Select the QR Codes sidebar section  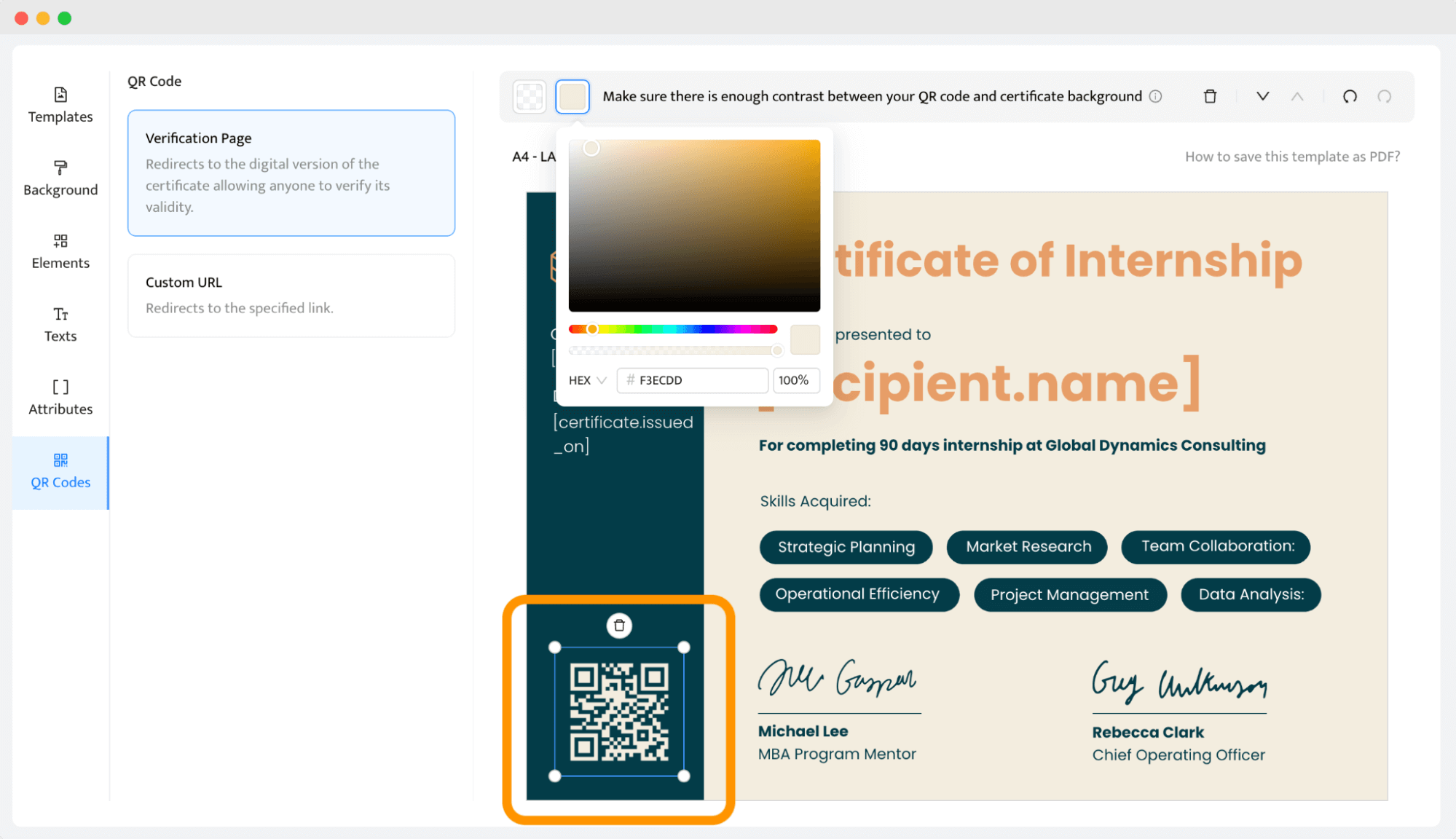[x=60, y=472]
